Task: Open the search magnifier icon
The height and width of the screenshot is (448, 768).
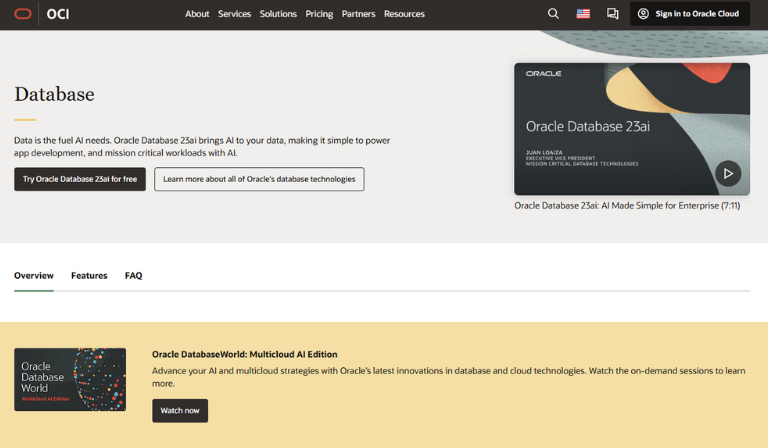Action: tap(553, 14)
